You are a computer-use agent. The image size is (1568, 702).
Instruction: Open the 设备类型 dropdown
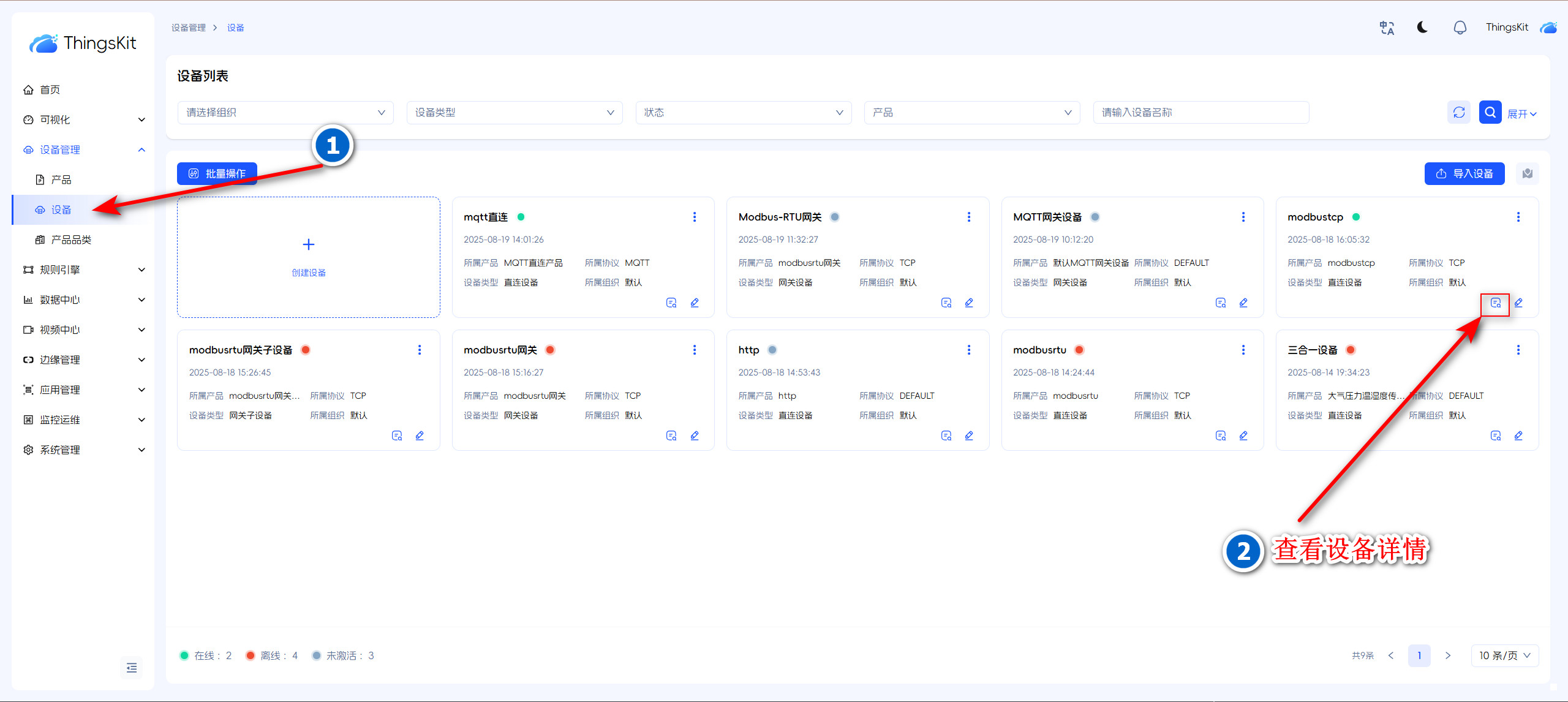point(514,113)
